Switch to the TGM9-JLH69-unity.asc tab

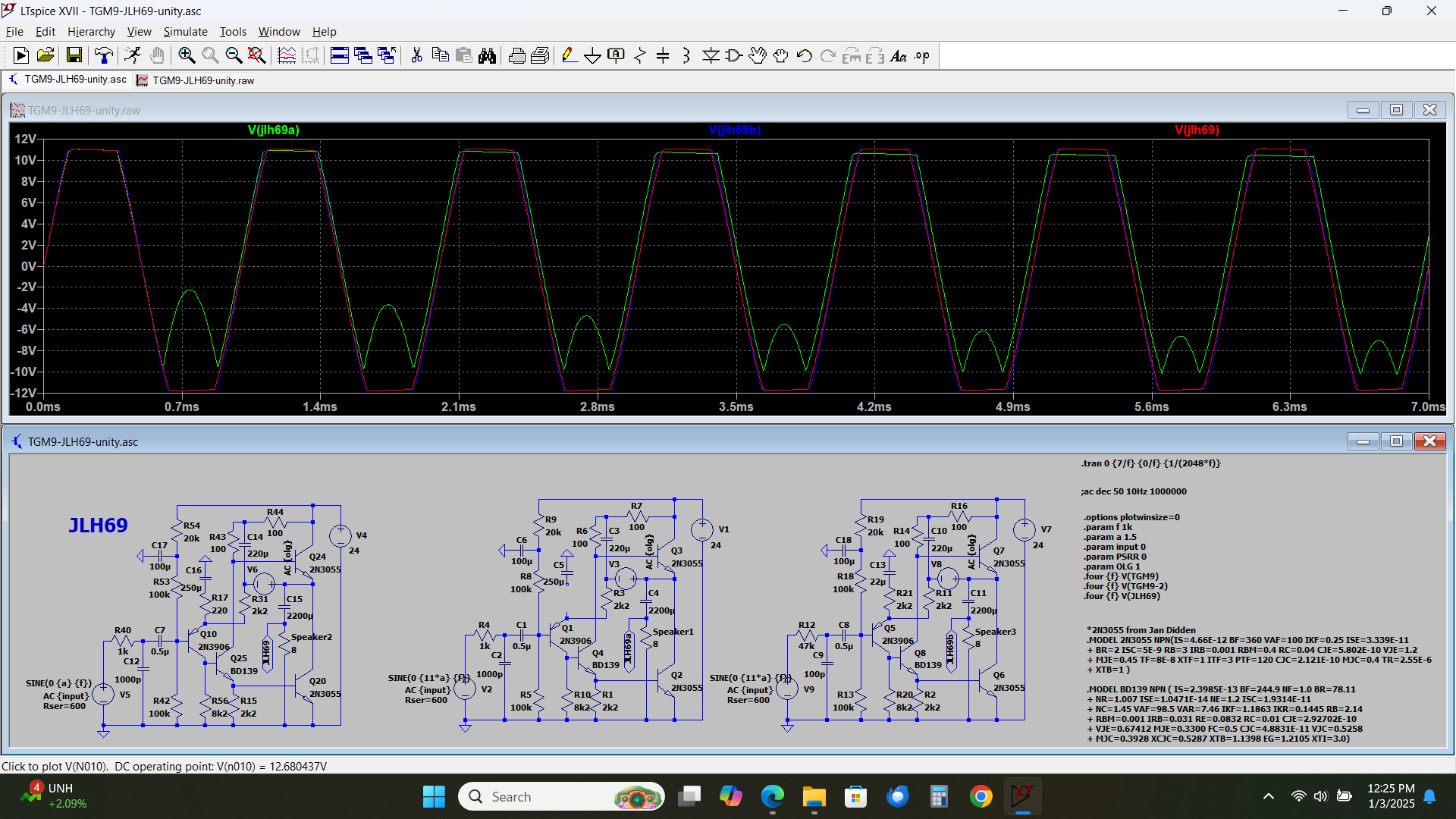point(67,80)
